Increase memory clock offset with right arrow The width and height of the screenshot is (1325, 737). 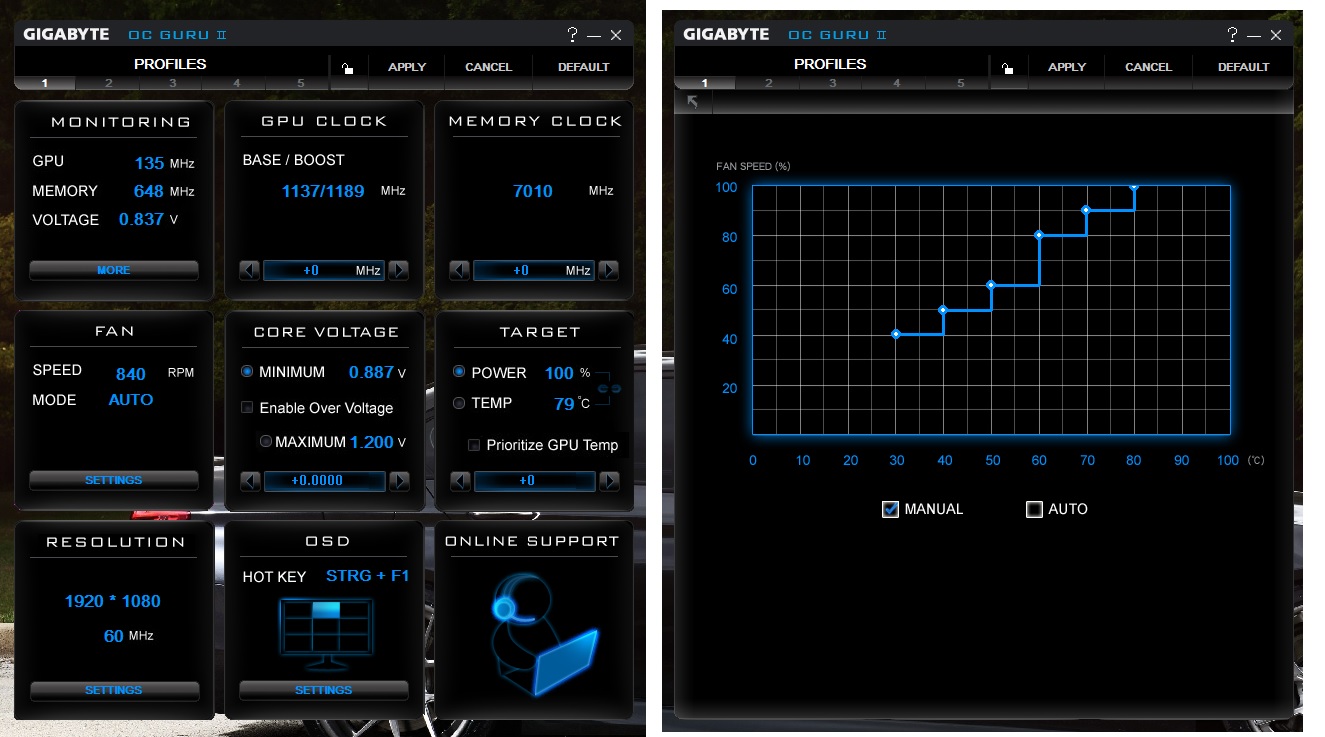tap(608, 270)
